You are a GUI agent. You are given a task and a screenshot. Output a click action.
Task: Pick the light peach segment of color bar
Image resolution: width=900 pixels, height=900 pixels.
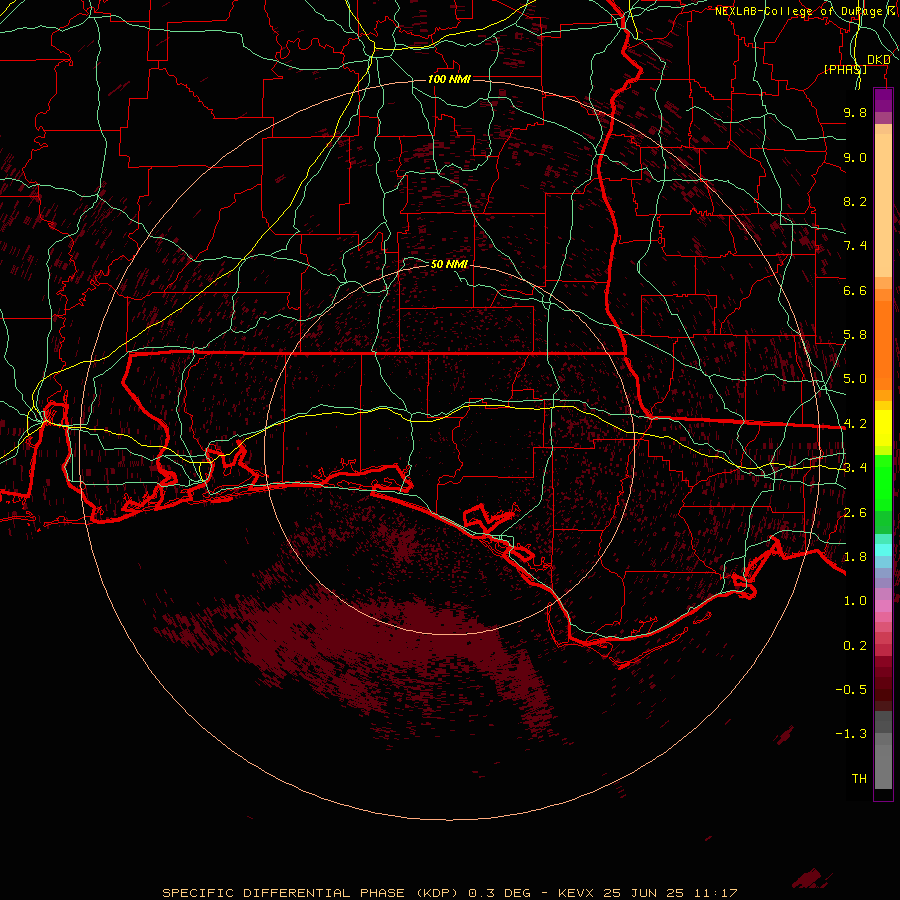click(883, 205)
